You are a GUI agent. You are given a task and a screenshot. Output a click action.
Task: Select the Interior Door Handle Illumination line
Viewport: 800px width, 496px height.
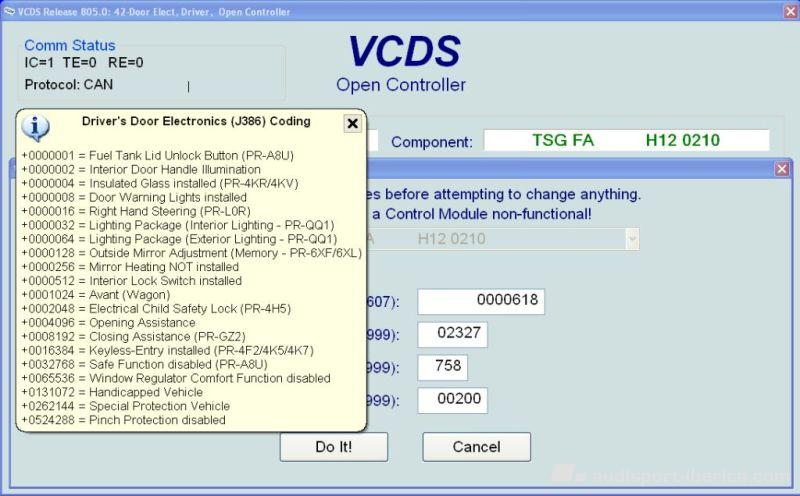[141, 169]
